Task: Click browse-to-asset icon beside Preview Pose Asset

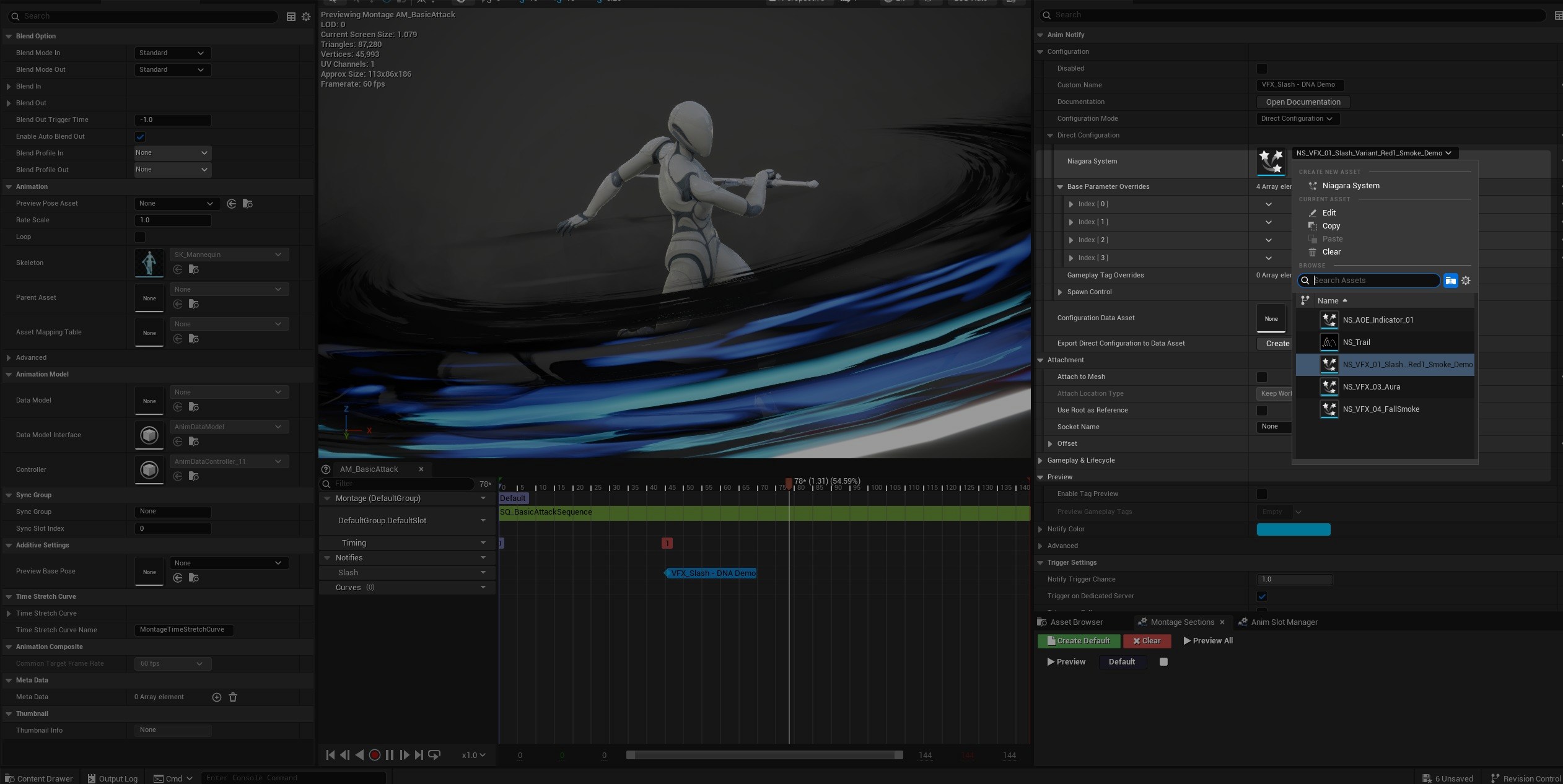Action: (247, 204)
